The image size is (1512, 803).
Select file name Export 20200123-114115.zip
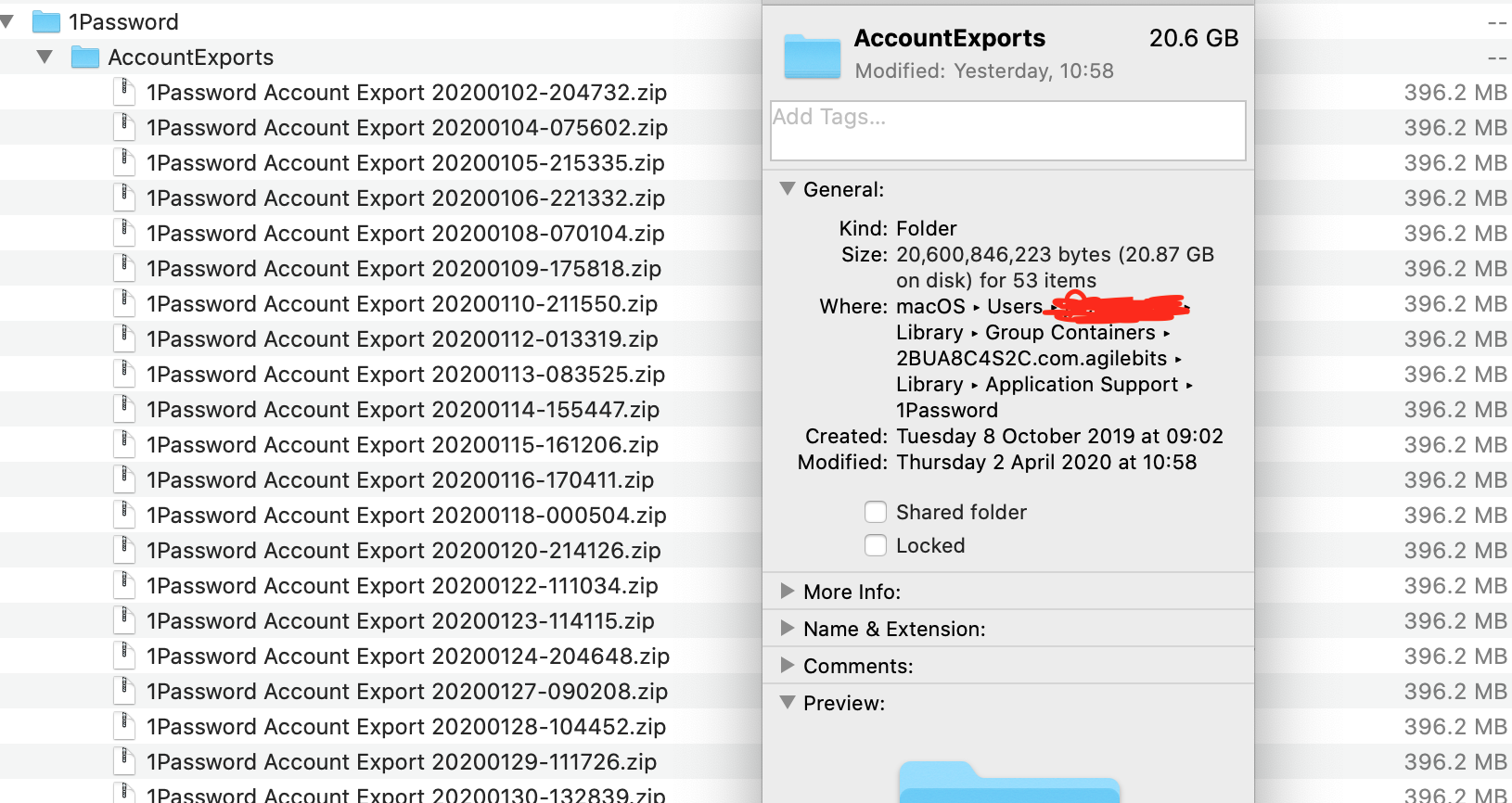[401, 621]
